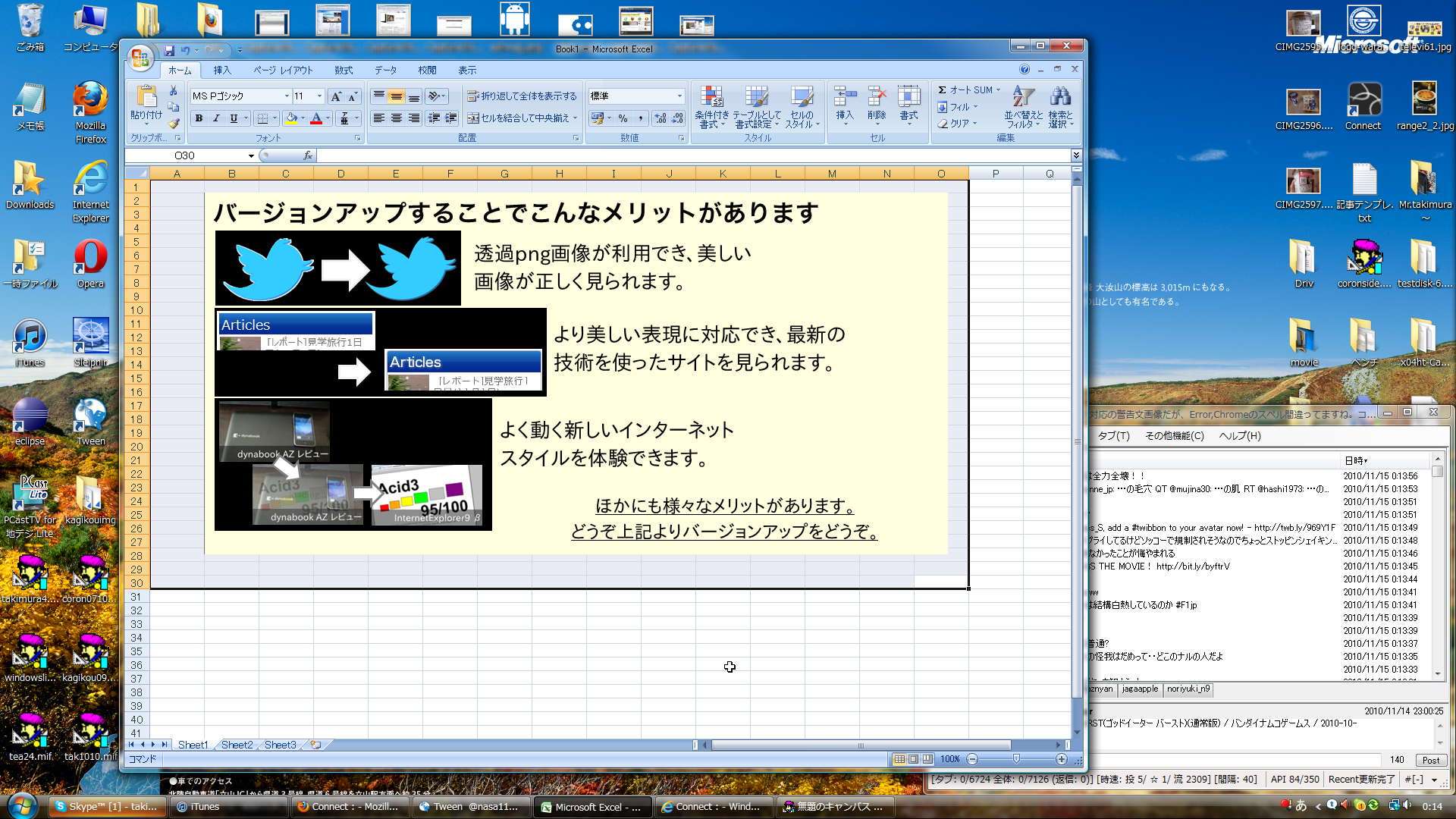Save the workbook from Quick Access toolbar
Image resolution: width=1456 pixels, height=819 pixels.
pyautogui.click(x=169, y=50)
